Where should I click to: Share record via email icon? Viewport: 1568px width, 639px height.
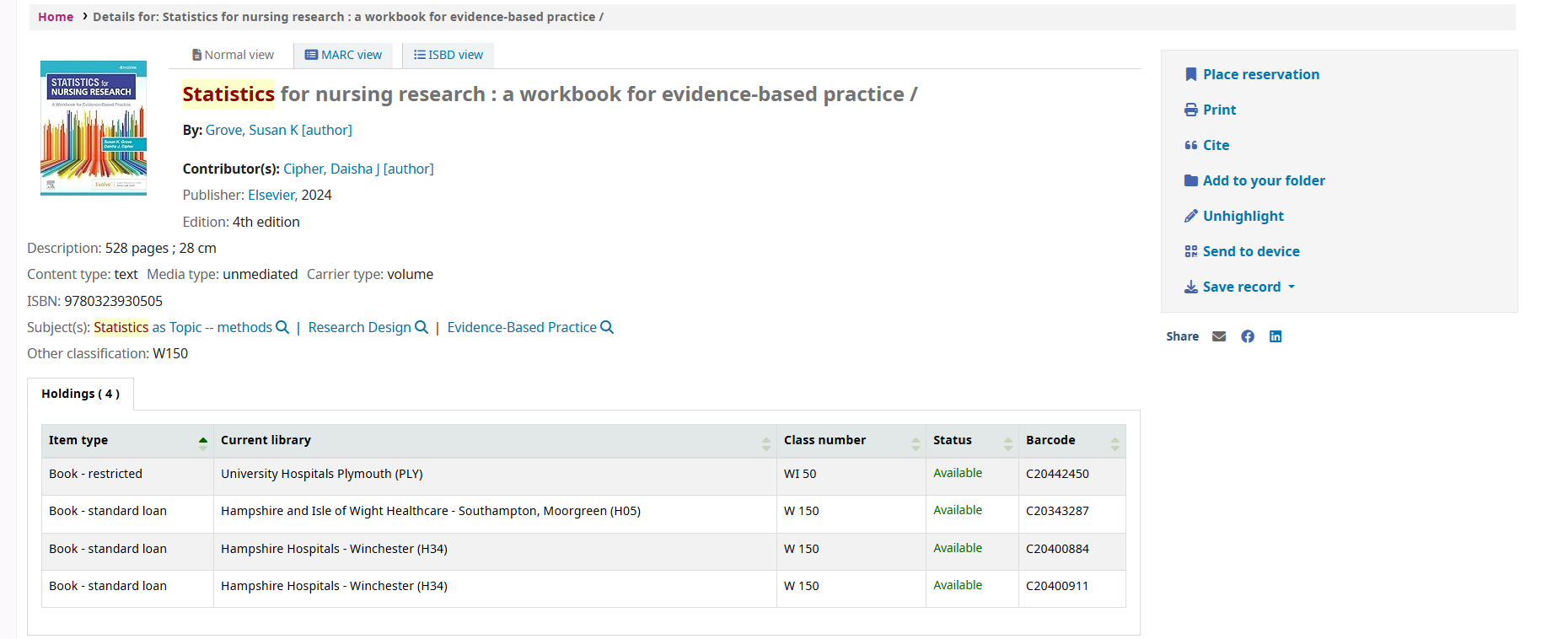click(1219, 336)
